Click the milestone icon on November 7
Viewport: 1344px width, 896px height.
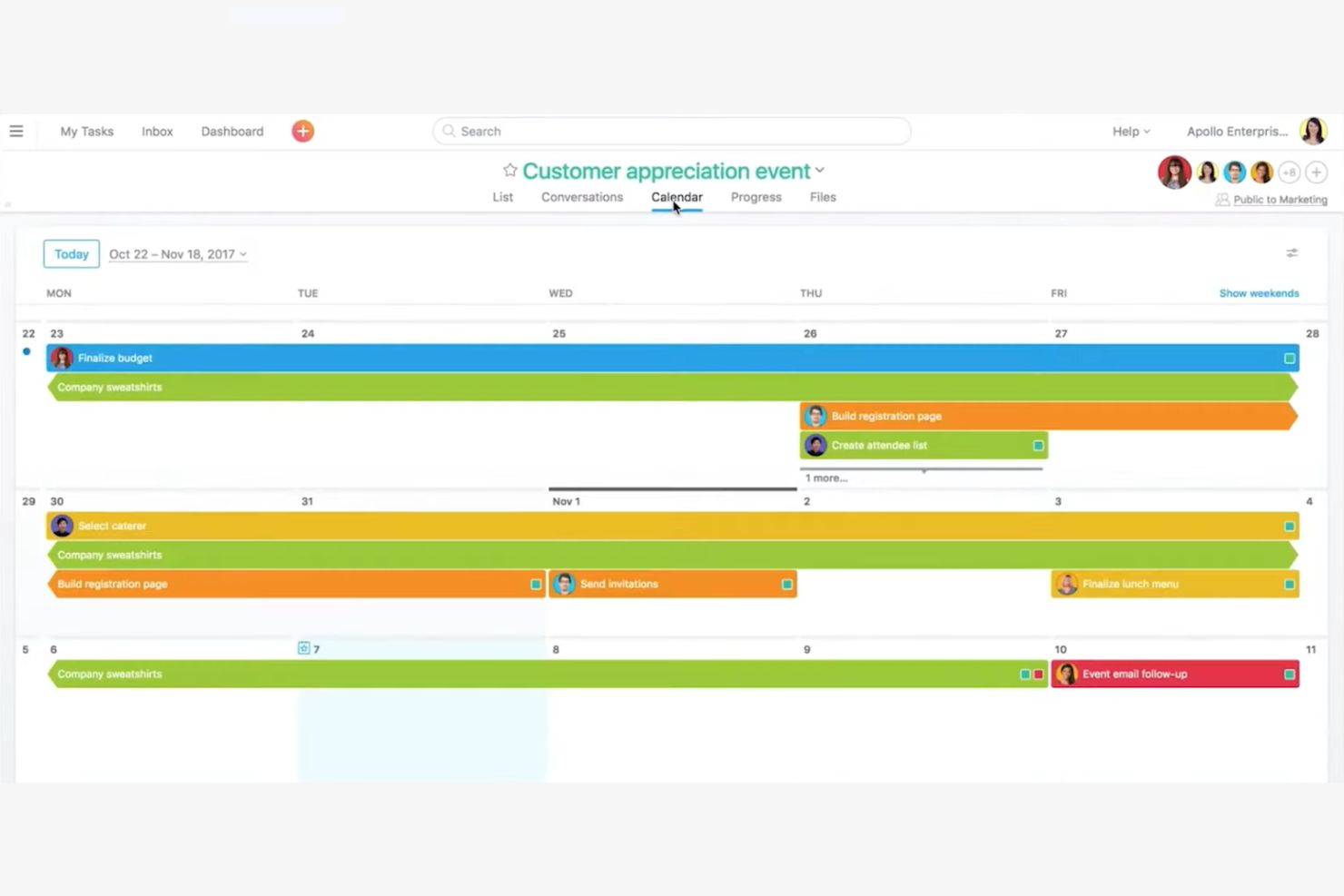[x=303, y=648]
